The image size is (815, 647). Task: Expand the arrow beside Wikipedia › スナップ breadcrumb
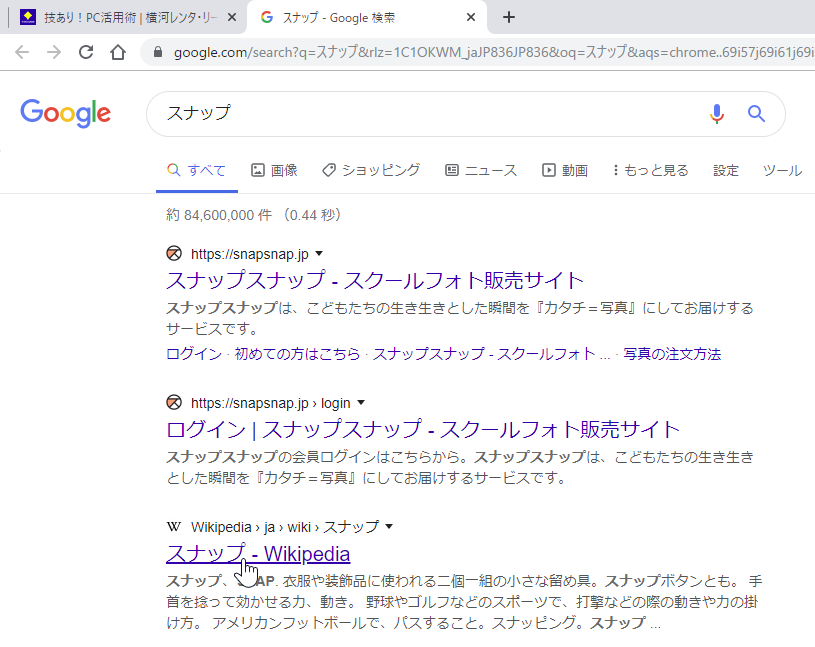(389, 527)
